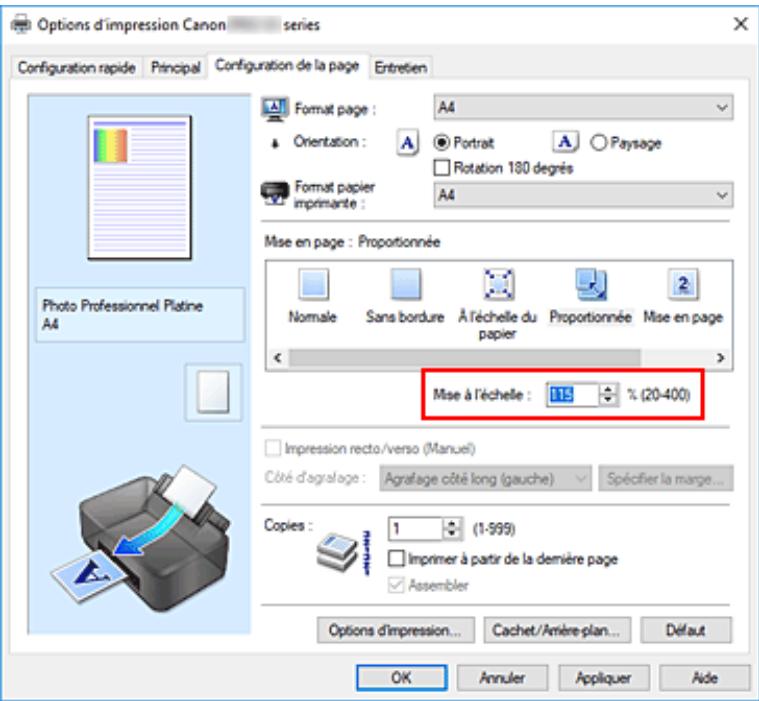Pick the Proportionnée layout icon

pos(591,284)
